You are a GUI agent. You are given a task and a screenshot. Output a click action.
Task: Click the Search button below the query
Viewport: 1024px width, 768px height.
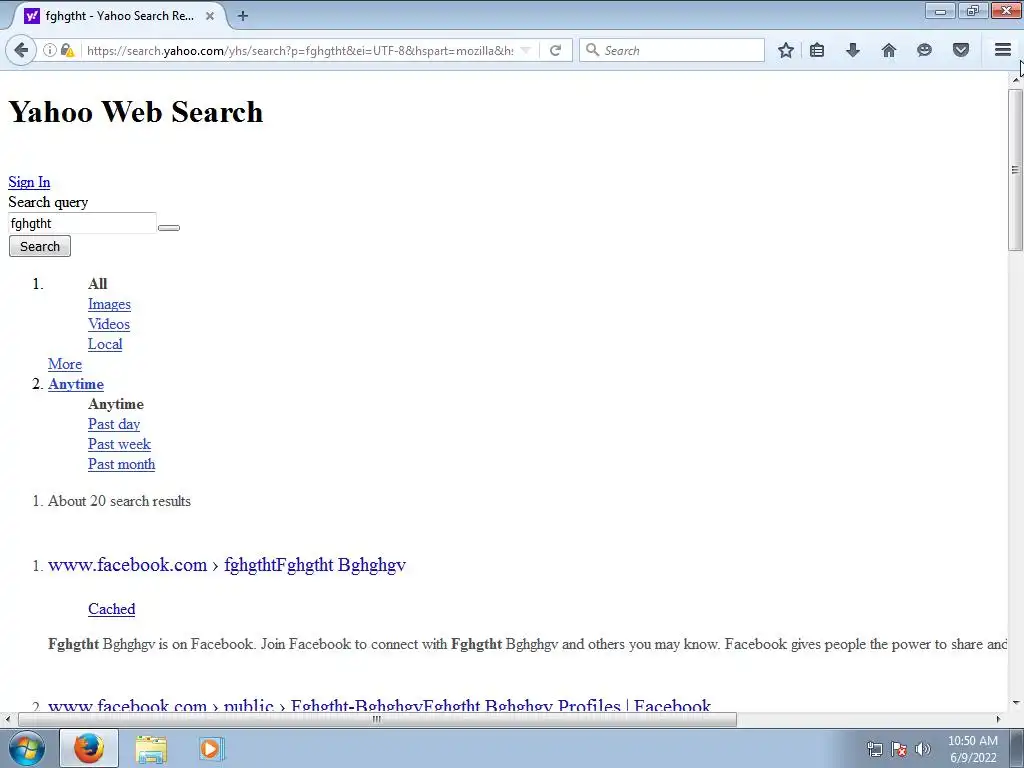40,246
